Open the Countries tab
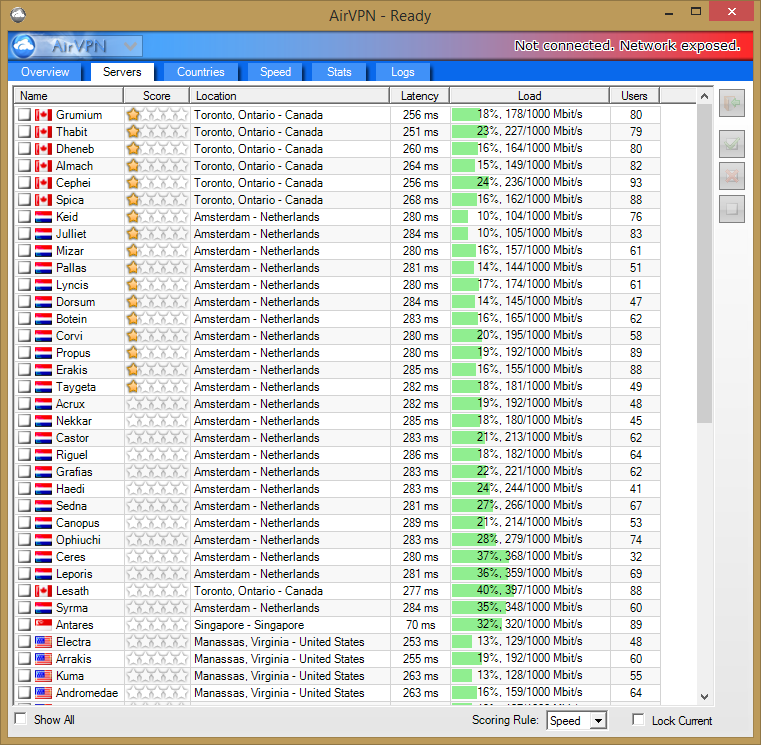The height and width of the screenshot is (745, 761). (x=200, y=72)
